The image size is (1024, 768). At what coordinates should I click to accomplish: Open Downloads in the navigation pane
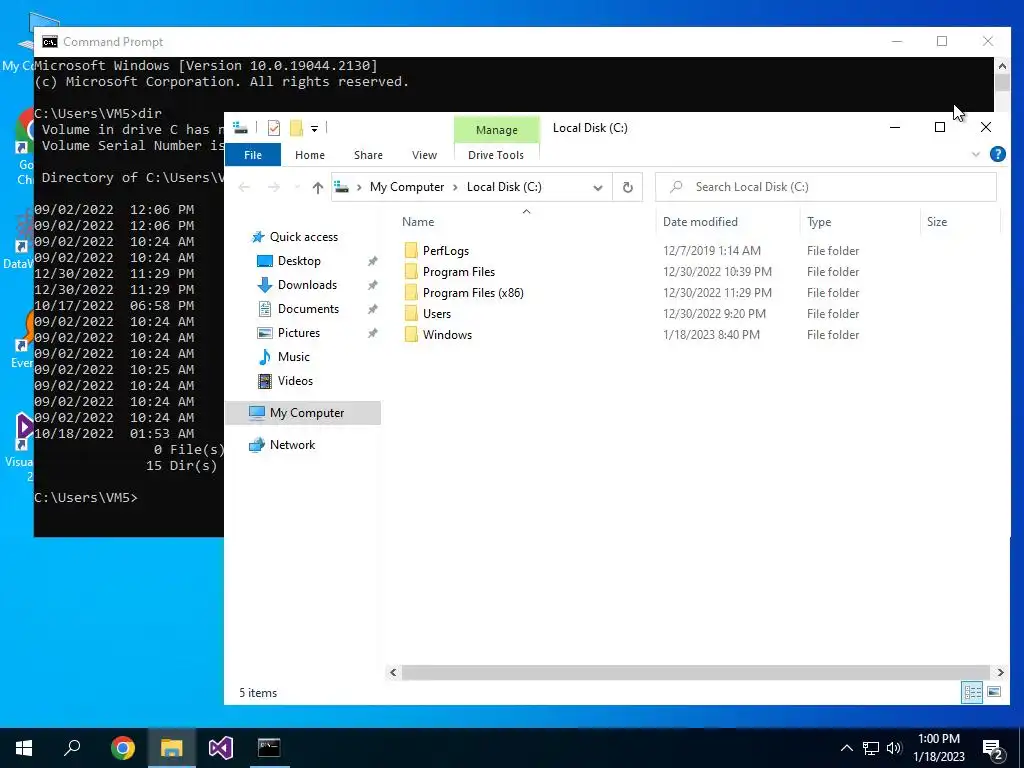pyautogui.click(x=307, y=285)
